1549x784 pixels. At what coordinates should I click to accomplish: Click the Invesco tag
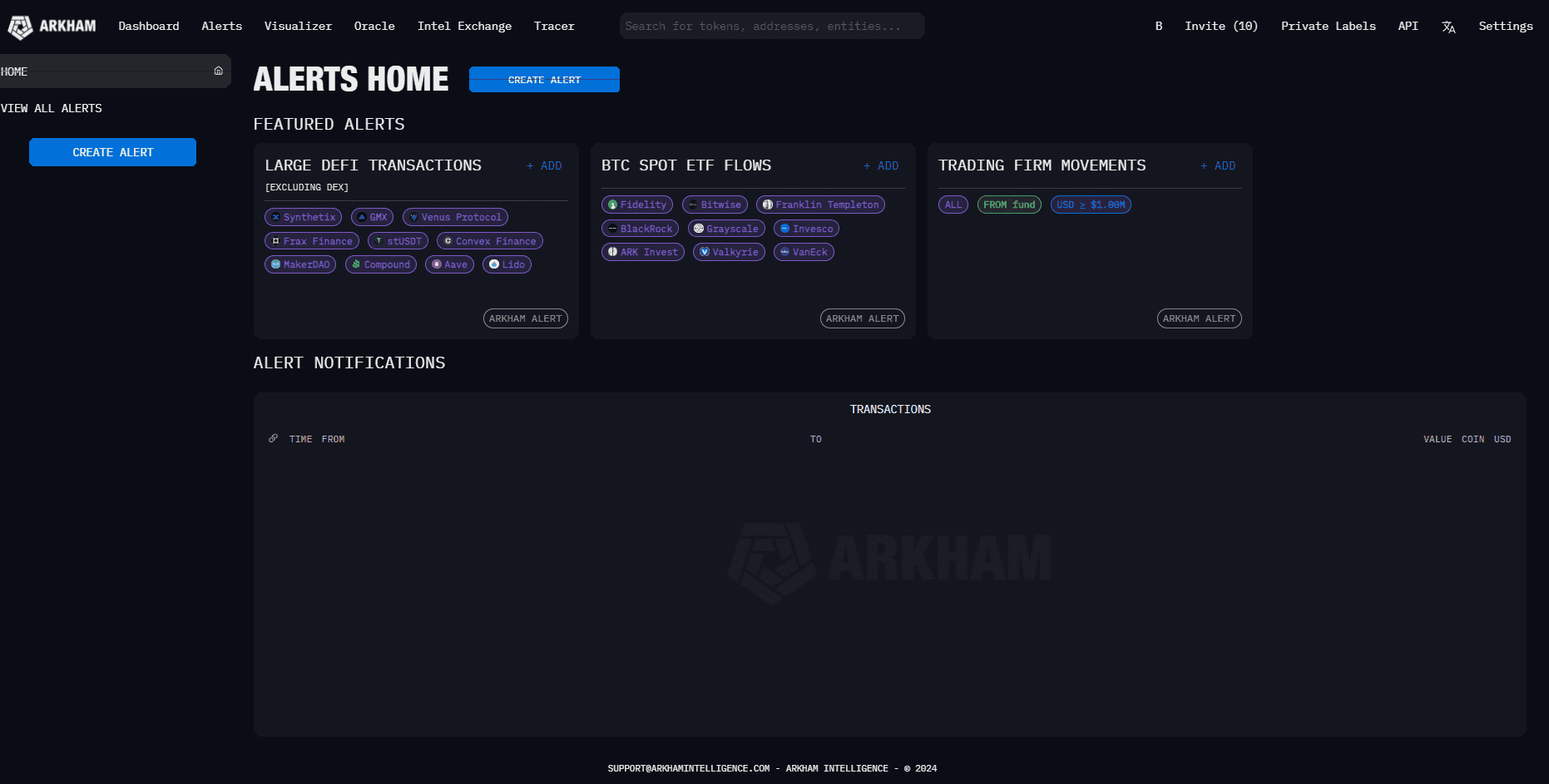coord(806,229)
